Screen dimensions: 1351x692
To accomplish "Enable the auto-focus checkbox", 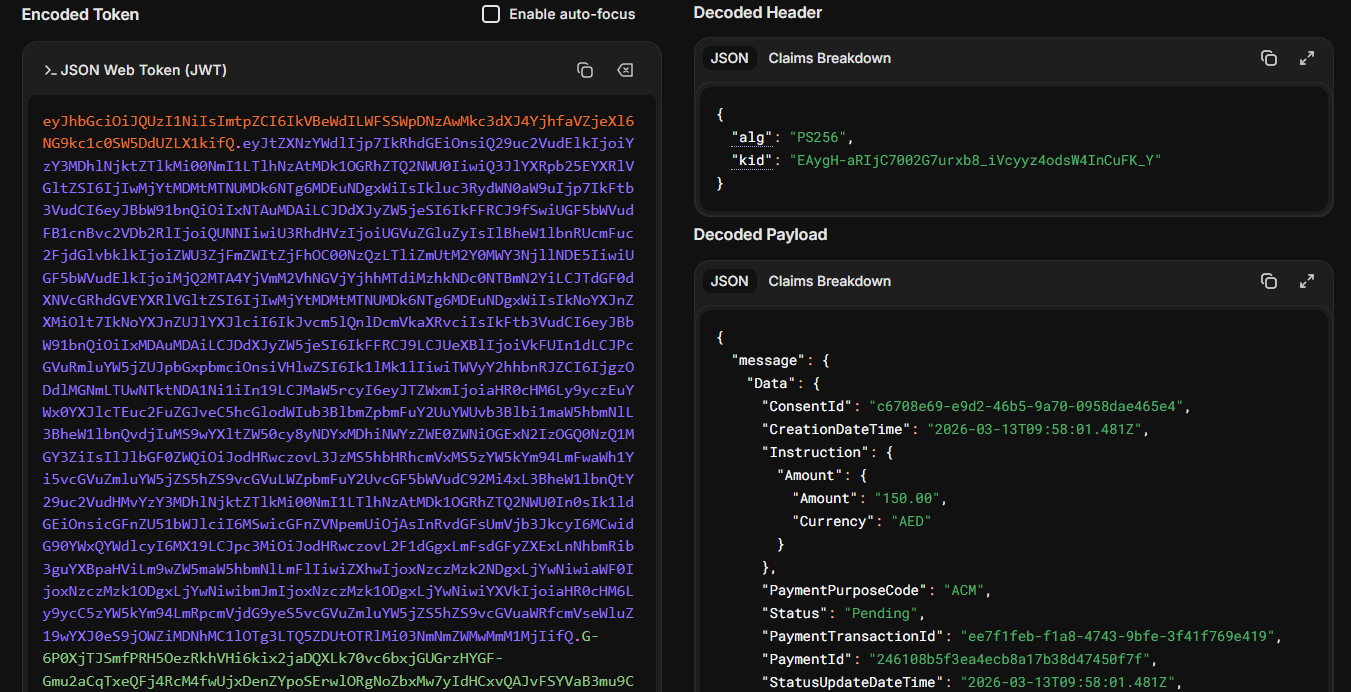I will coord(490,14).
